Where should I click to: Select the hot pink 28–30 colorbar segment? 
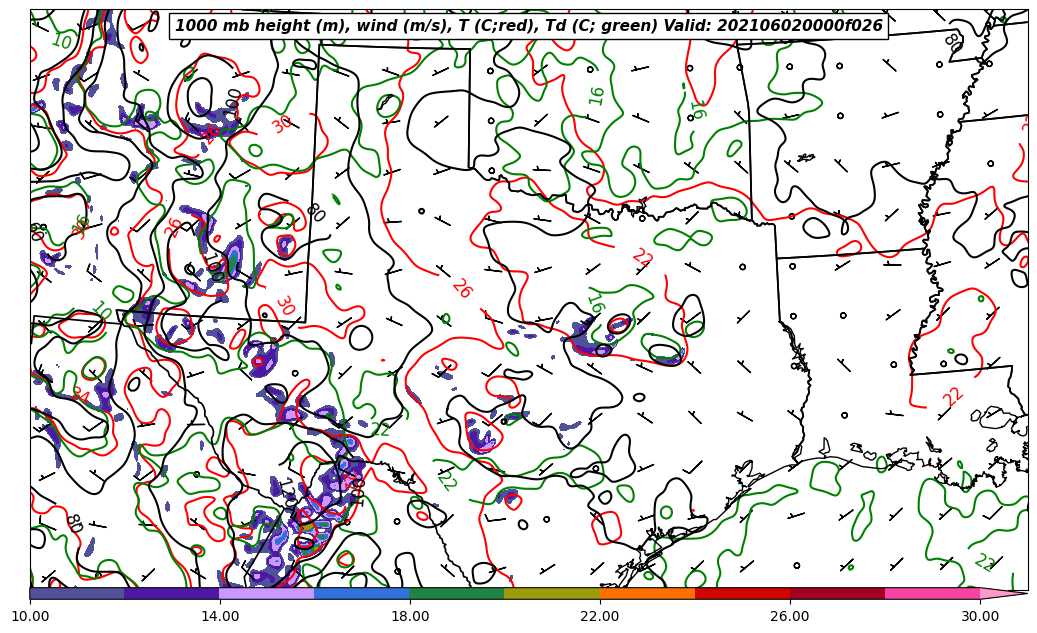pos(933,593)
